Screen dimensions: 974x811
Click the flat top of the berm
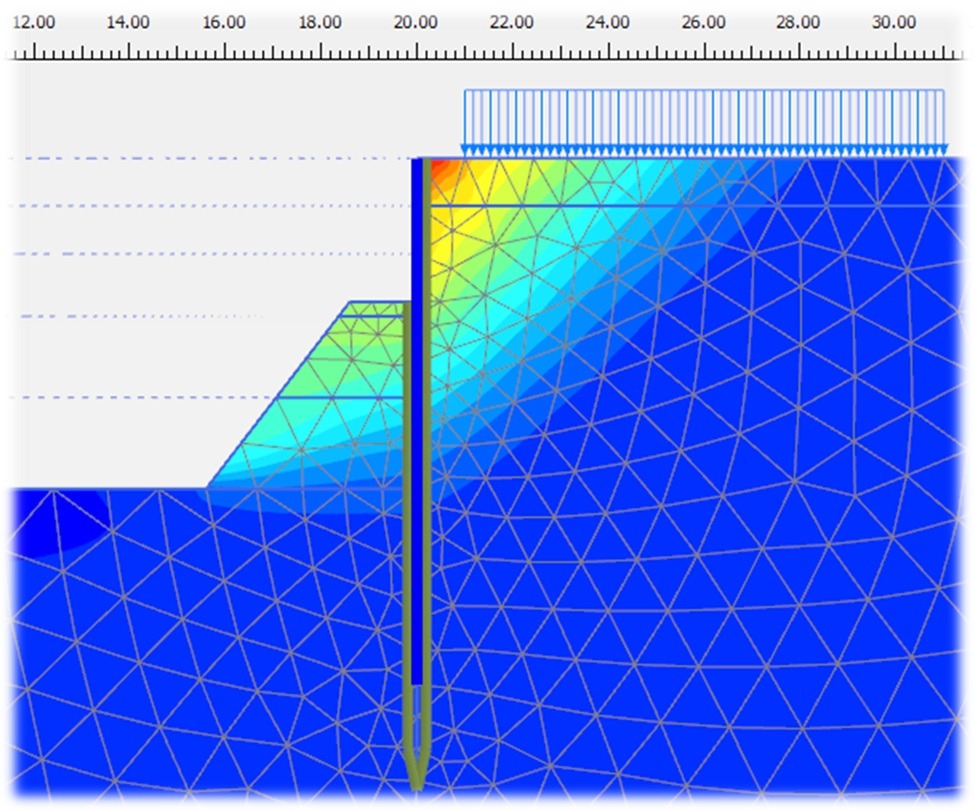click(378, 302)
